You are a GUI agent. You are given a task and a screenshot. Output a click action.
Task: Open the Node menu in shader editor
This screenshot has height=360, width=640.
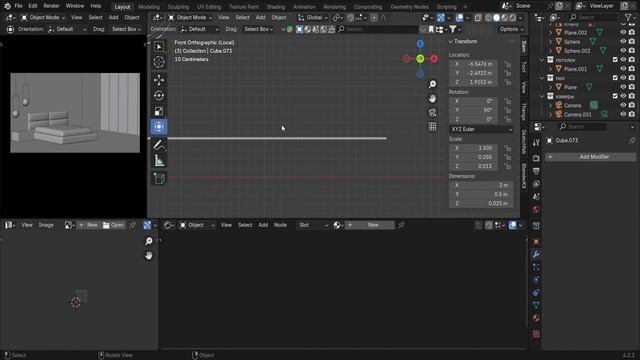click(x=280, y=225)
